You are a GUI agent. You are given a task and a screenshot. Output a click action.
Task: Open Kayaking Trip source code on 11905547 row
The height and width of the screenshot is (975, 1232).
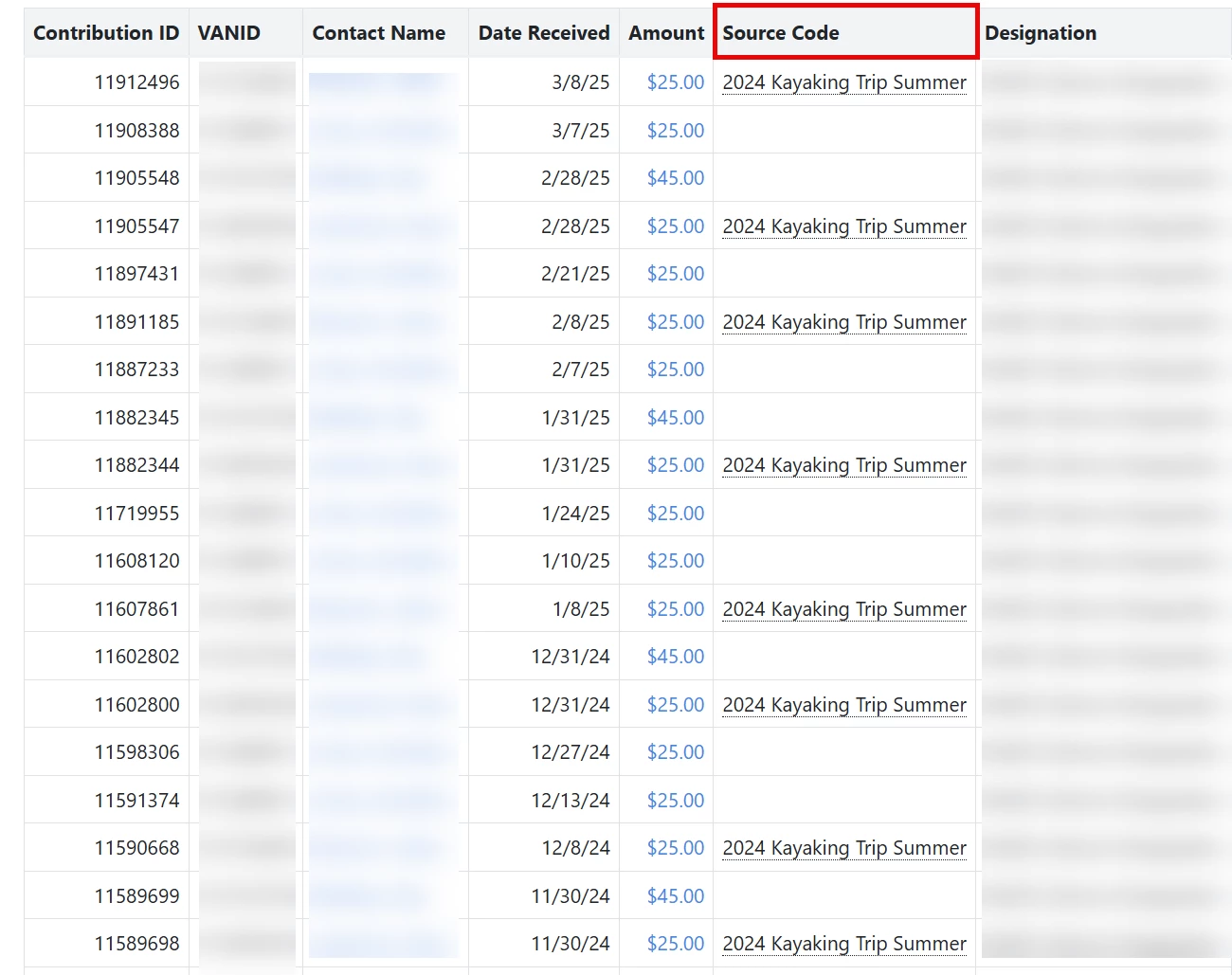[x=844, y=226]
